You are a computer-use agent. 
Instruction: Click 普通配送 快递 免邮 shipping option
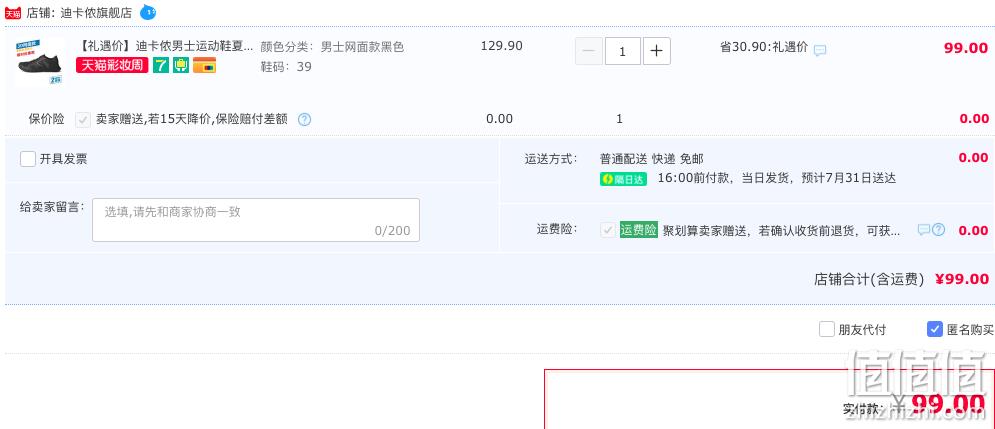pyautogui.click(x=652, y=159)
